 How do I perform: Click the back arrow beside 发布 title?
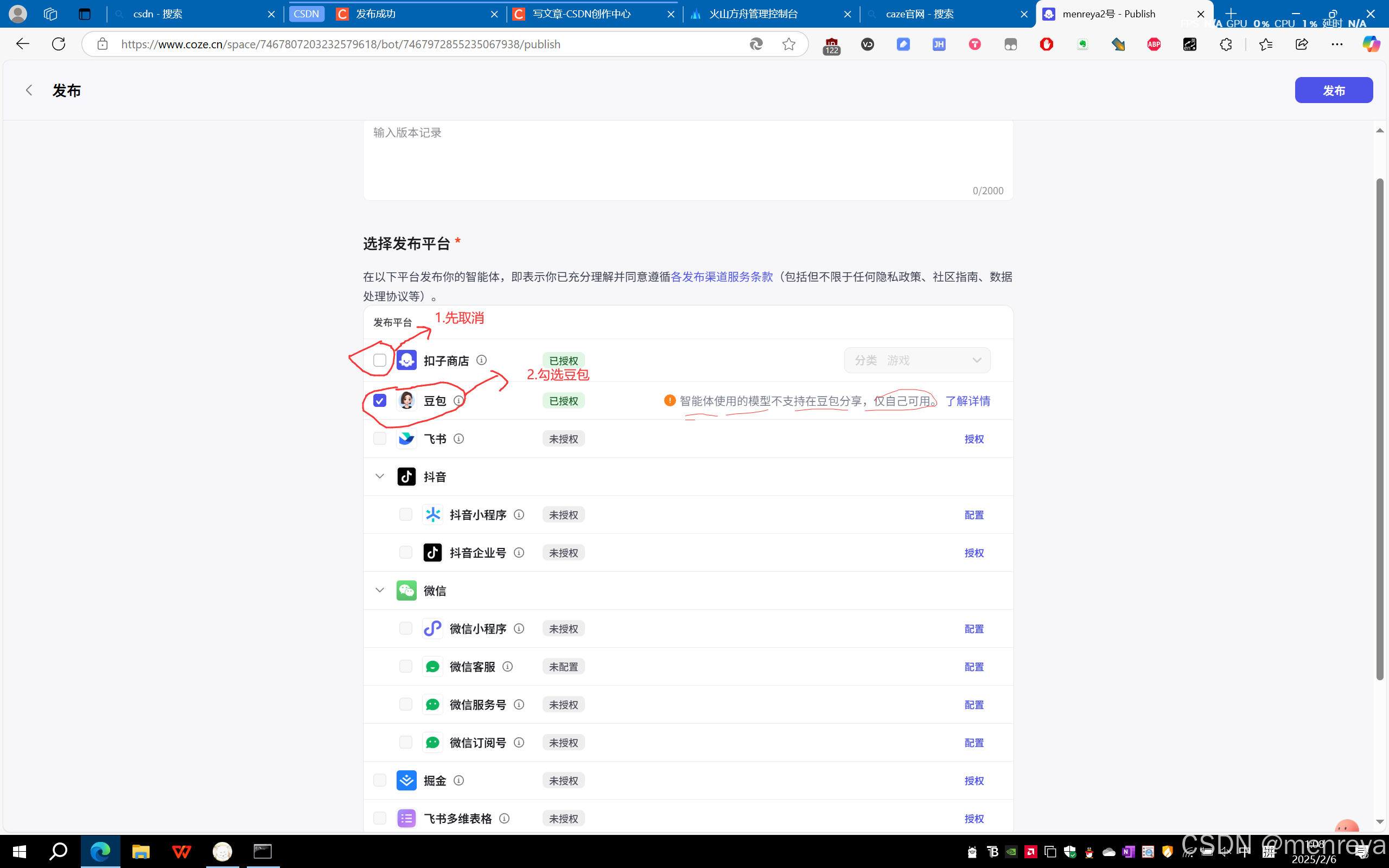29,90
